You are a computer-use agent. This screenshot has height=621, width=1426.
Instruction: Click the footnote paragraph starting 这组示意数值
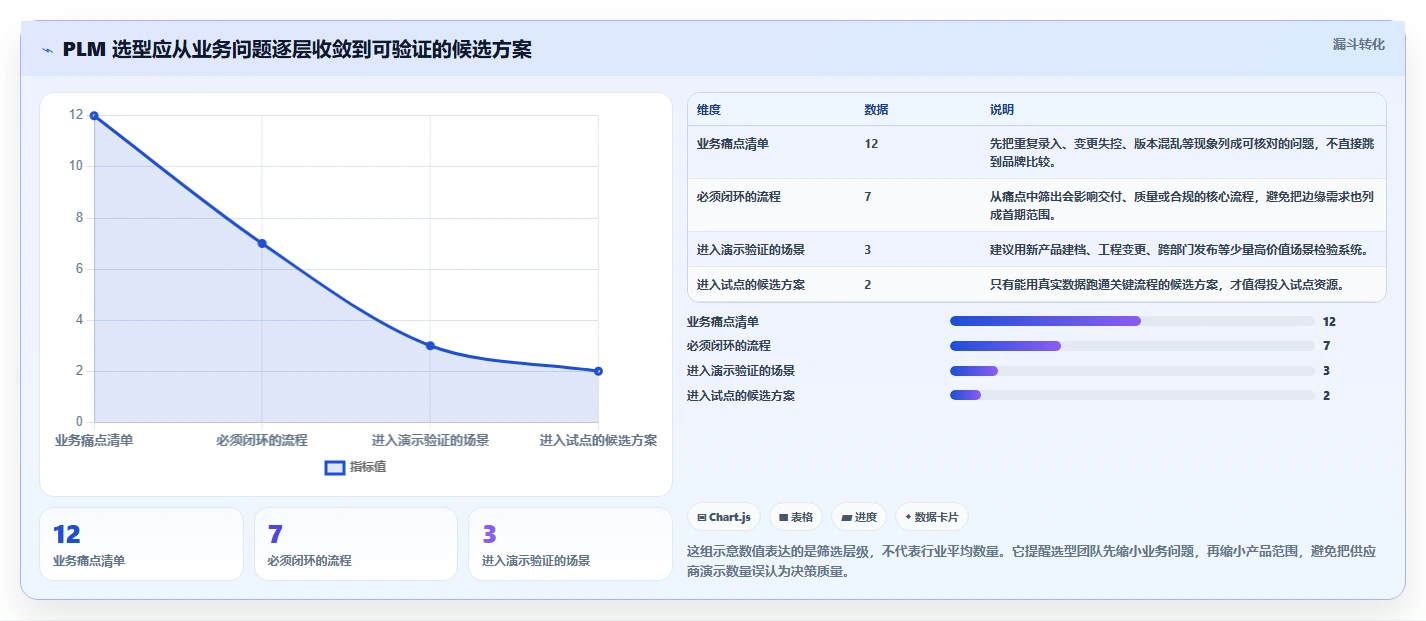(1033, 561)
